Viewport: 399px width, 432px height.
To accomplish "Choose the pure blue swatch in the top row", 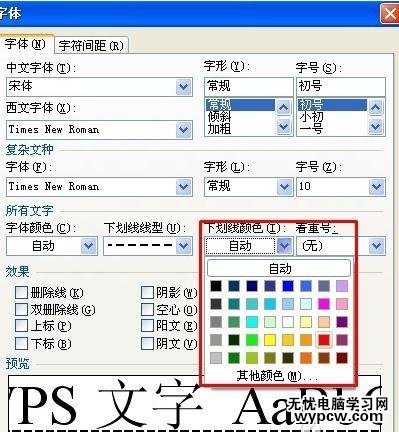I will tap(288, 286).
